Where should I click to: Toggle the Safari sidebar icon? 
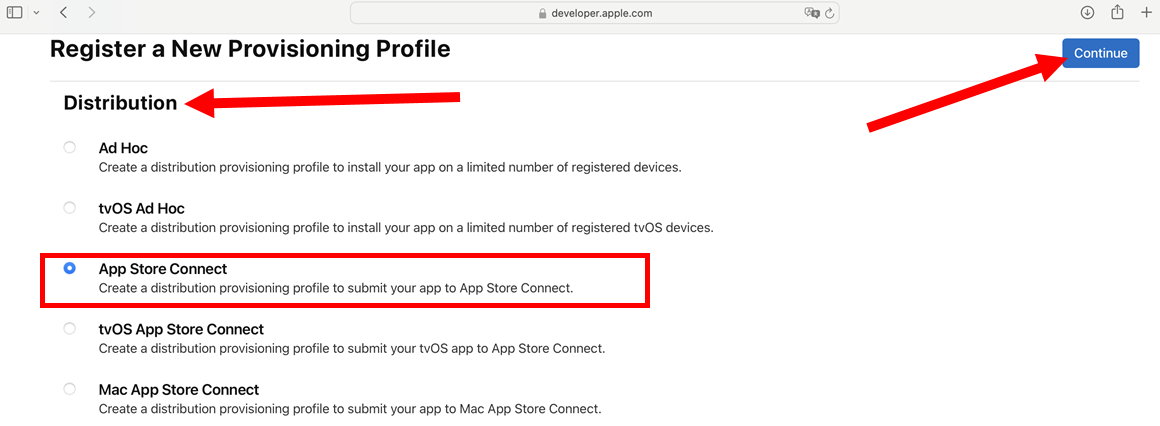pyautogui.click(x=15, y=13)
